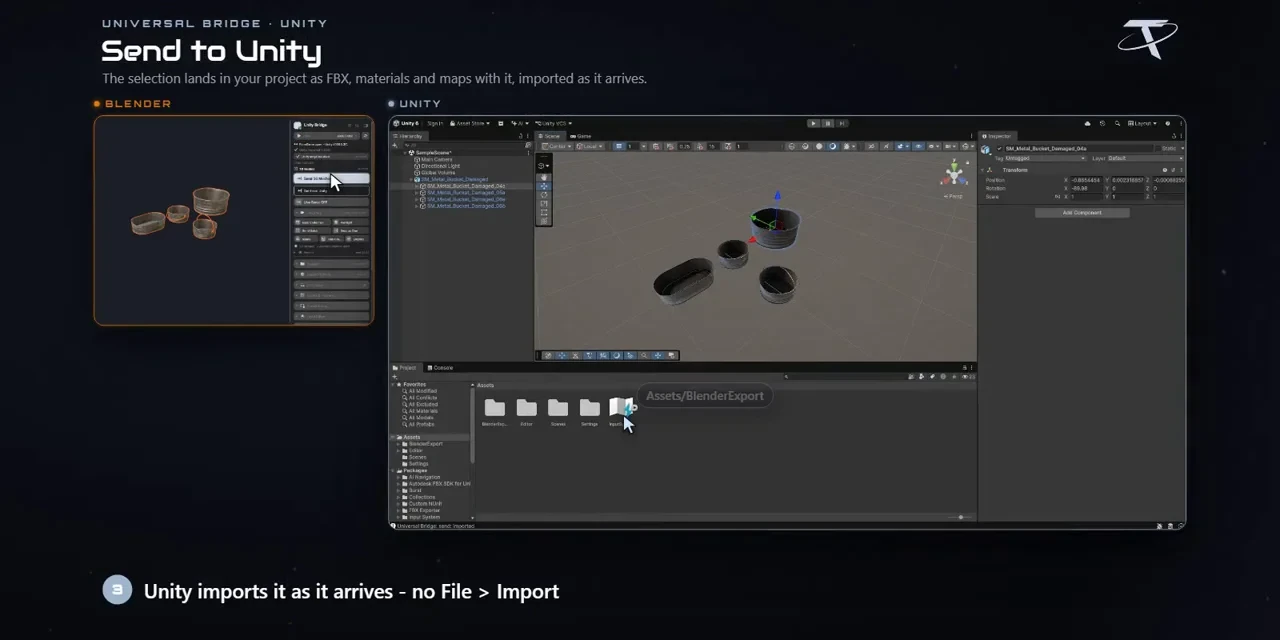Image resolution: width=1280 pixels, height=640 pixels.
Task: Select the Main Camera in Hierarchy
Action: [x=437, y=159]
